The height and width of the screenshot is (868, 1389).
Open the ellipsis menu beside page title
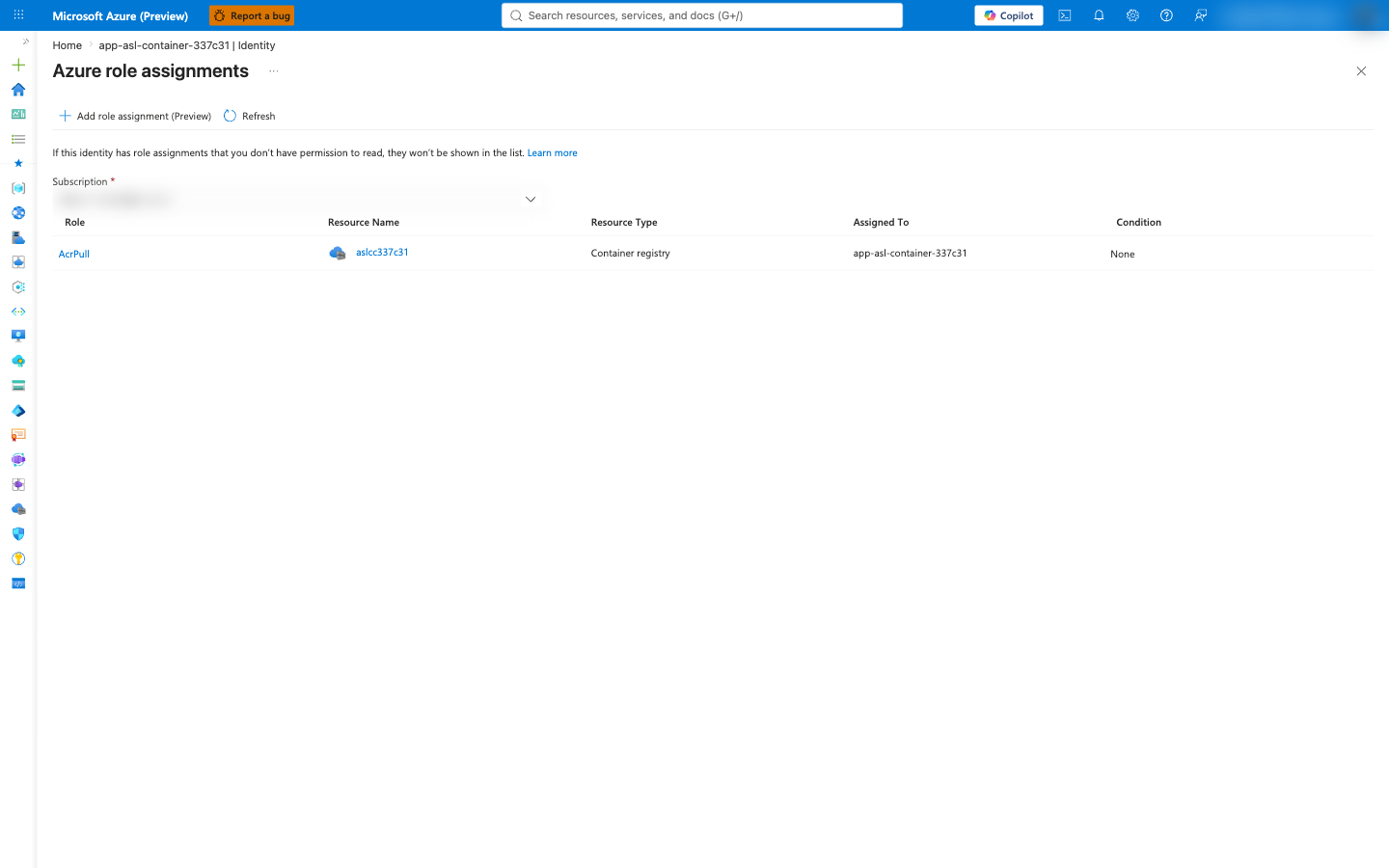pos(274,71)
